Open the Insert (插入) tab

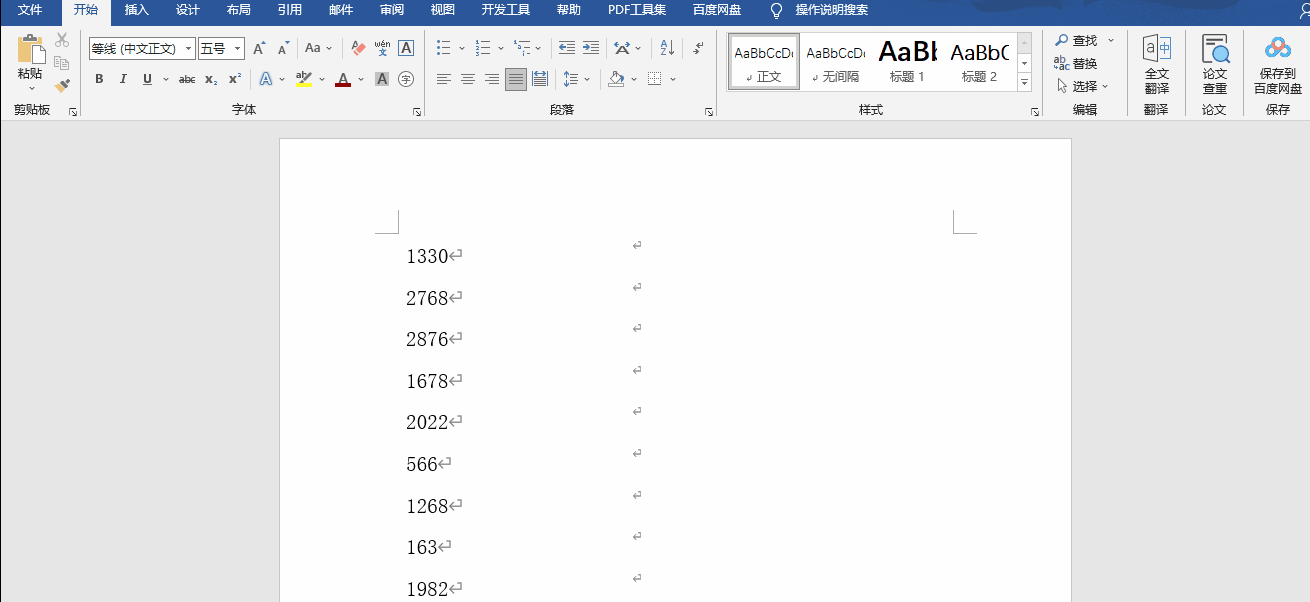click(137, 11)
